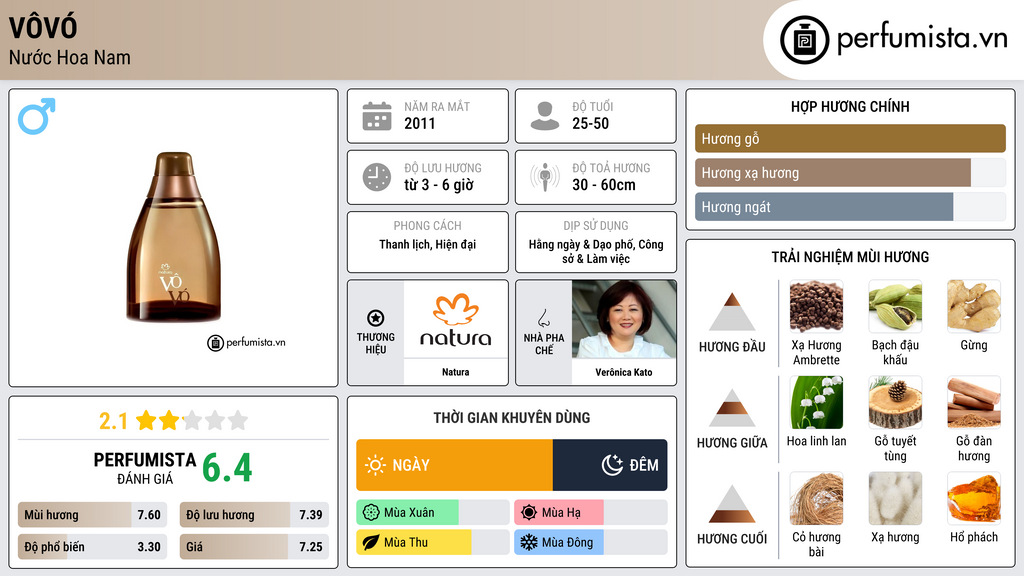
Task: Open the Xạ hương base note image
Action: point(895,498)
